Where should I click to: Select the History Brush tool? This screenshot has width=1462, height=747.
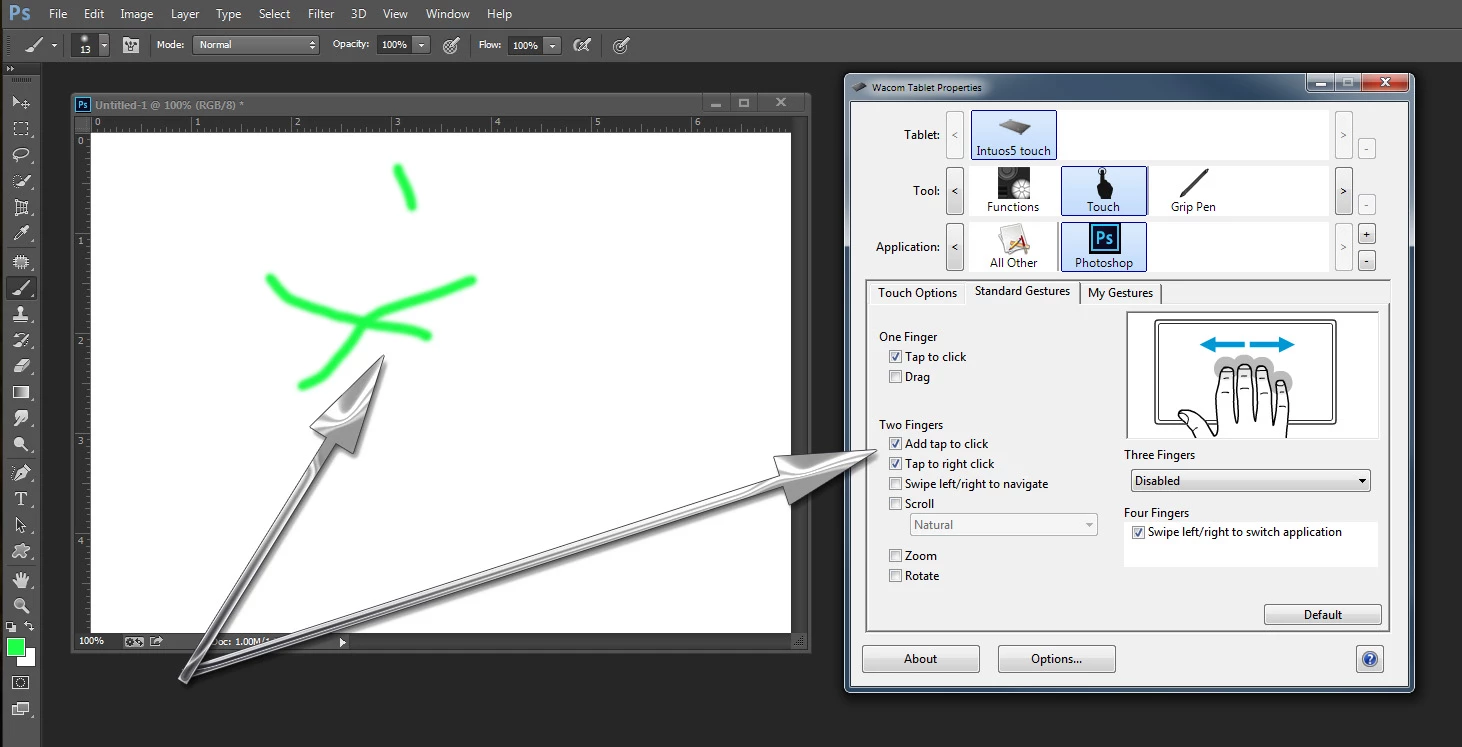point(21,340)
